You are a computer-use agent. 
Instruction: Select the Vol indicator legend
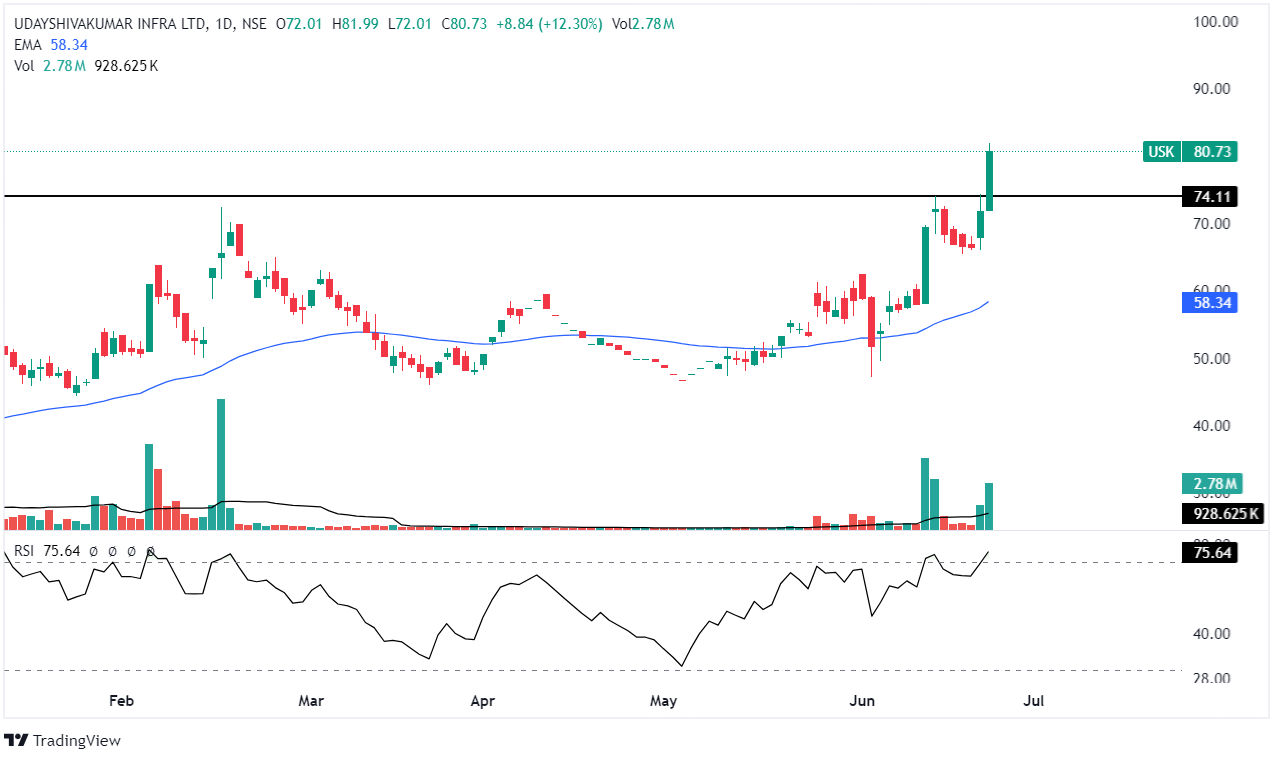[23, 66]
